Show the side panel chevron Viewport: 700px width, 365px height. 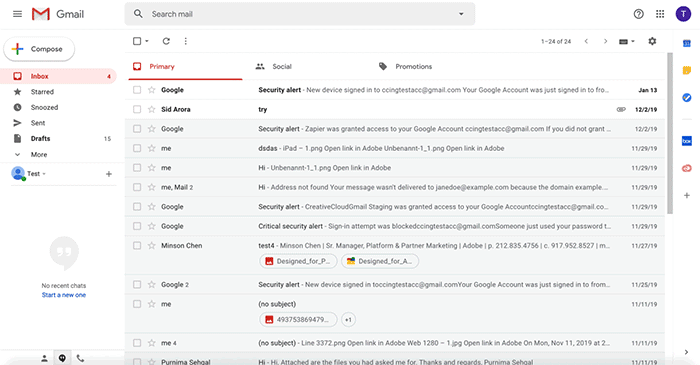[x=687, y=352]
